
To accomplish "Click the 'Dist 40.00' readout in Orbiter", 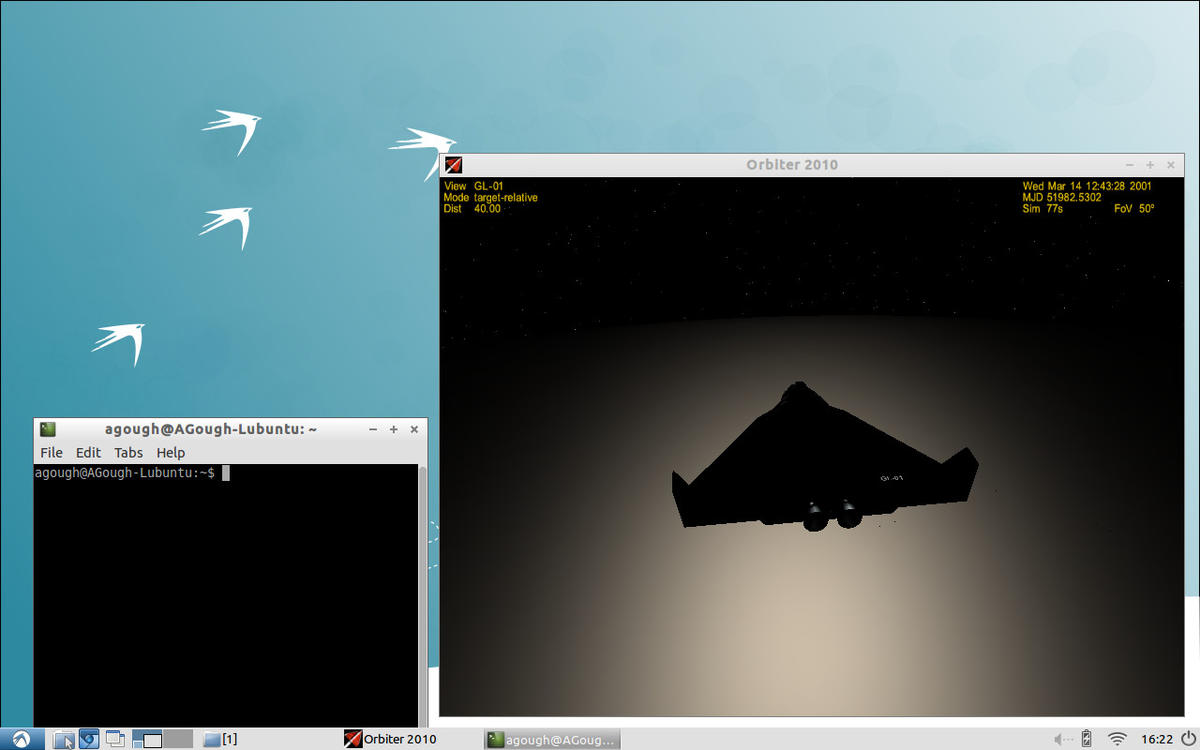I will coord(472,209).
